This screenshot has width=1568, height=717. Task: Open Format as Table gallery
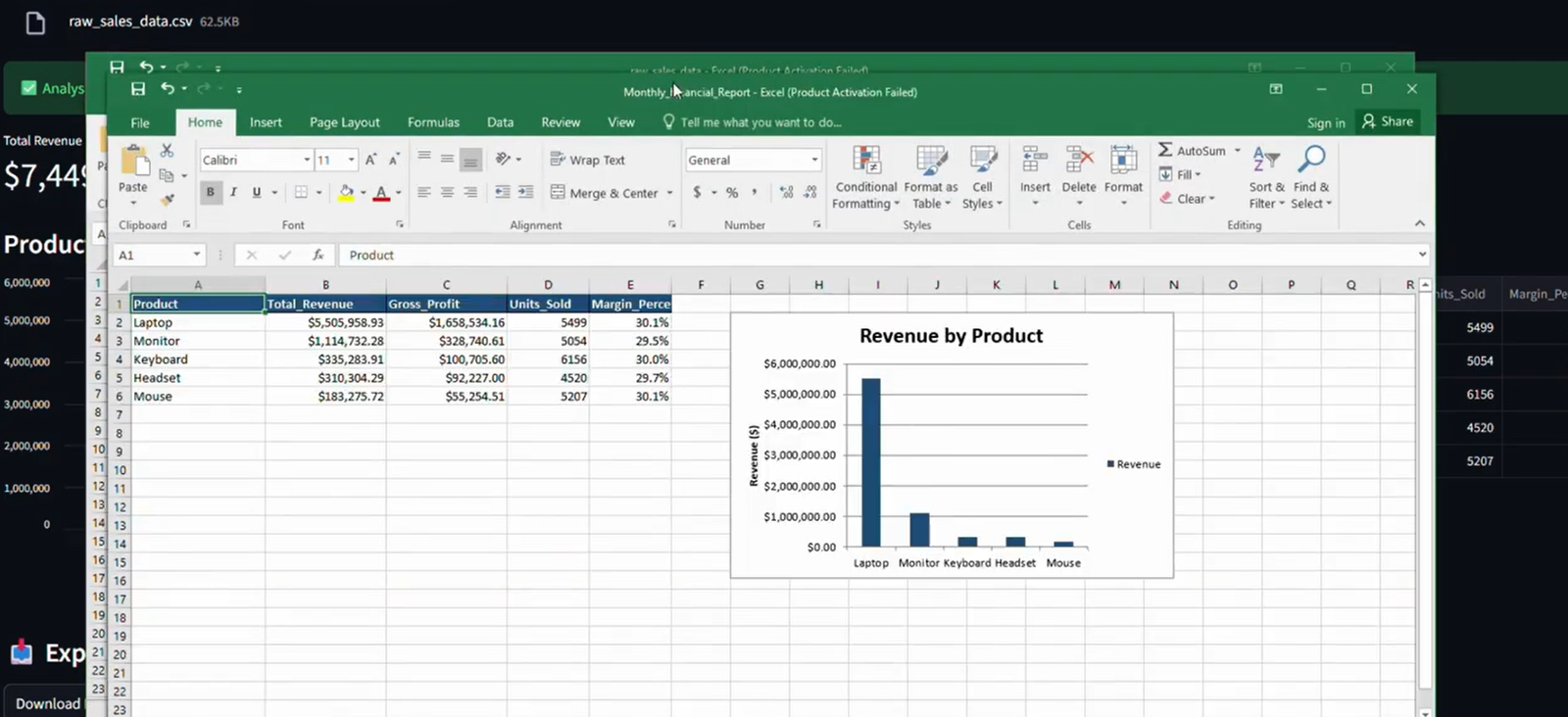coord(930,177)
